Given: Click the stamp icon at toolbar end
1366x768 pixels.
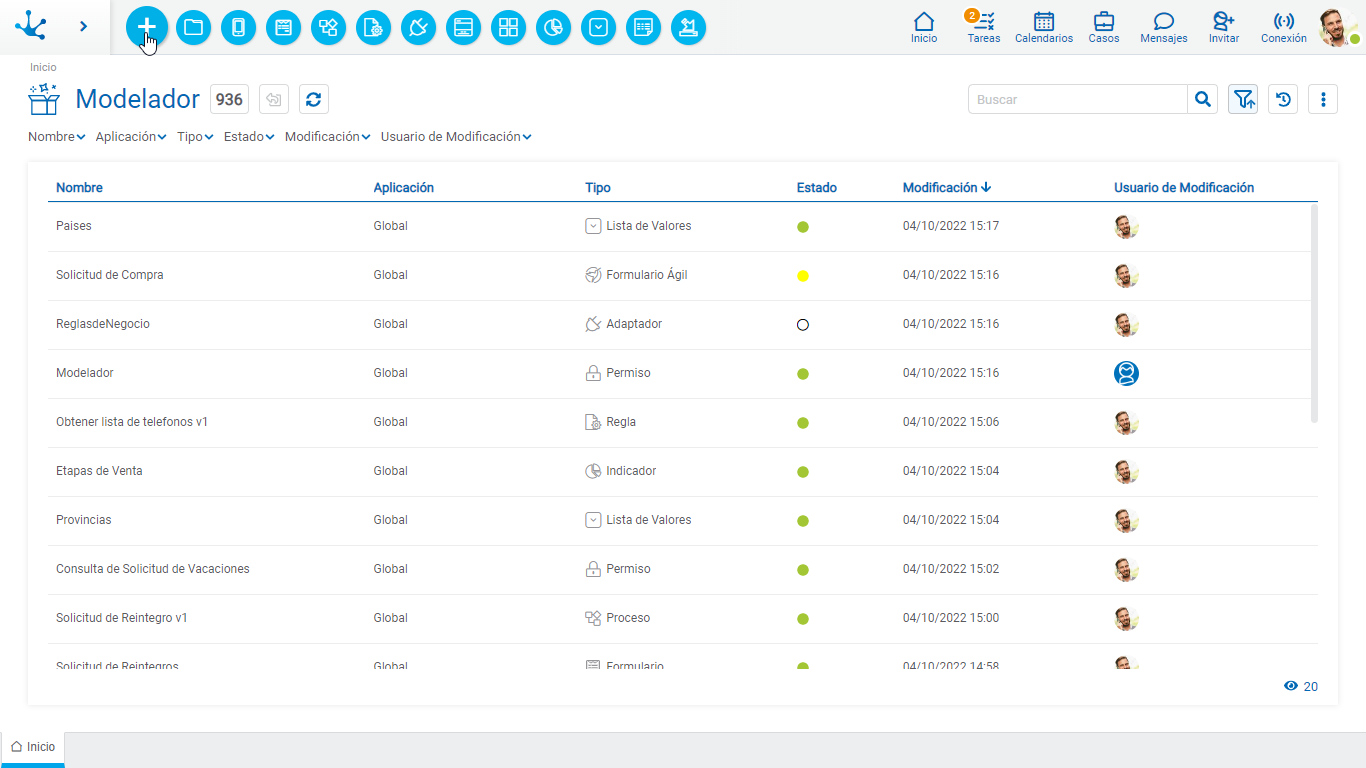Looking at the screenshot, I should pyautogui.click(x=688, y=27).
